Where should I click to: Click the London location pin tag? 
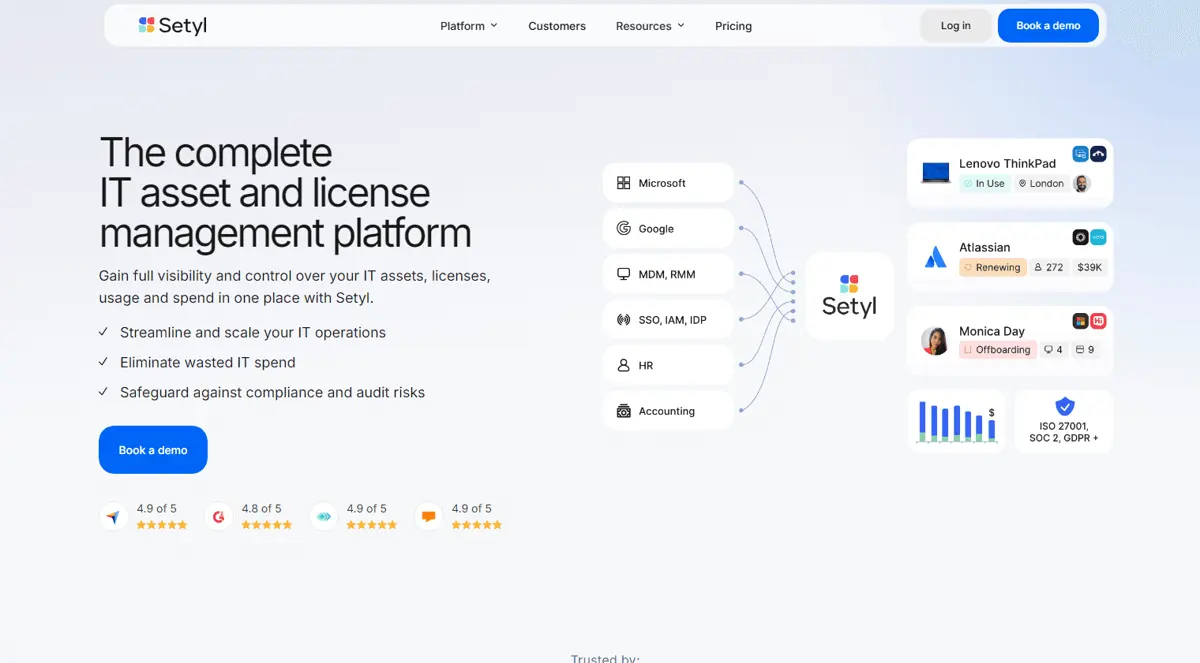click(1041, 184)
